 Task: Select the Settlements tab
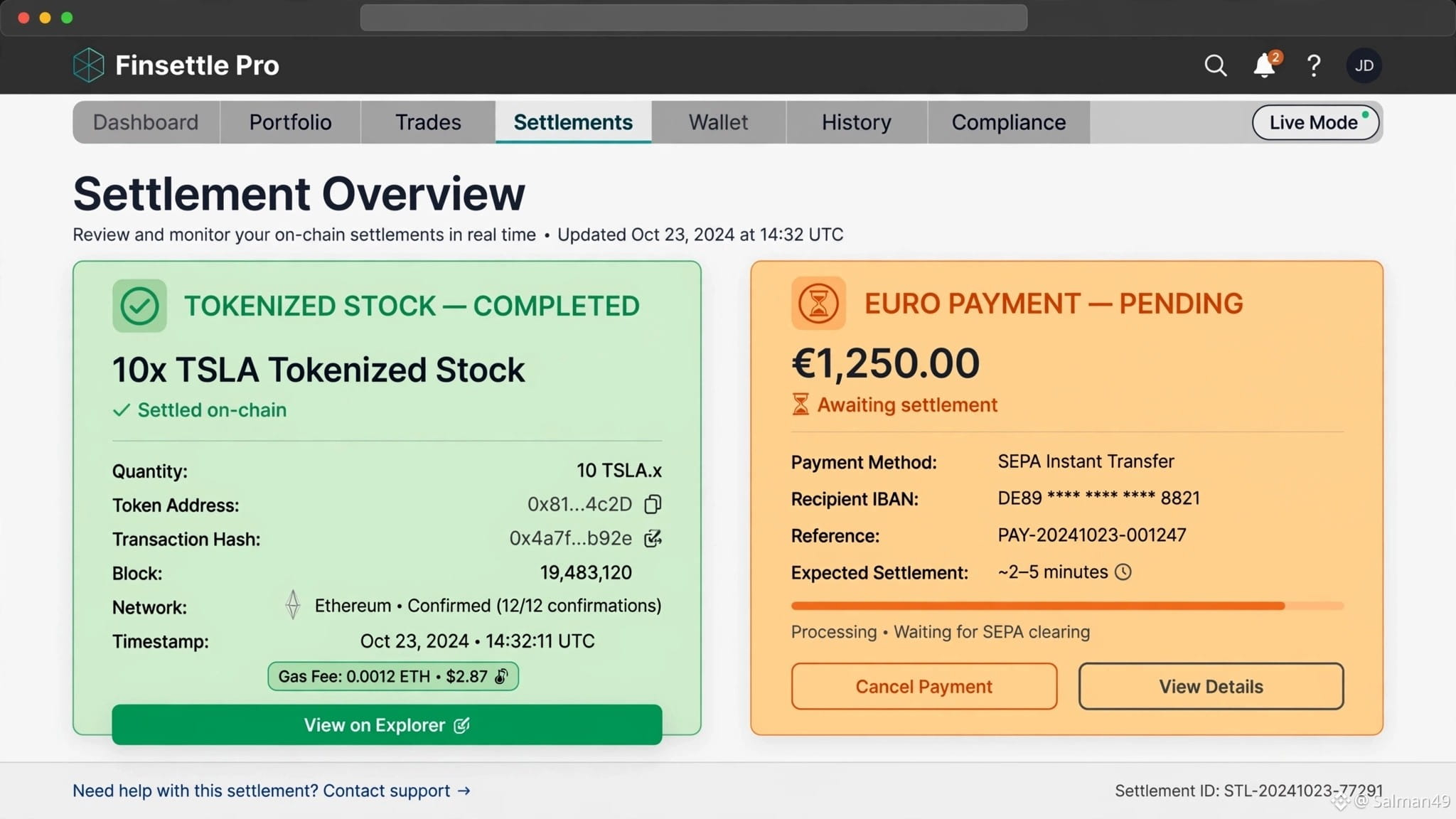tap(573, 122)
